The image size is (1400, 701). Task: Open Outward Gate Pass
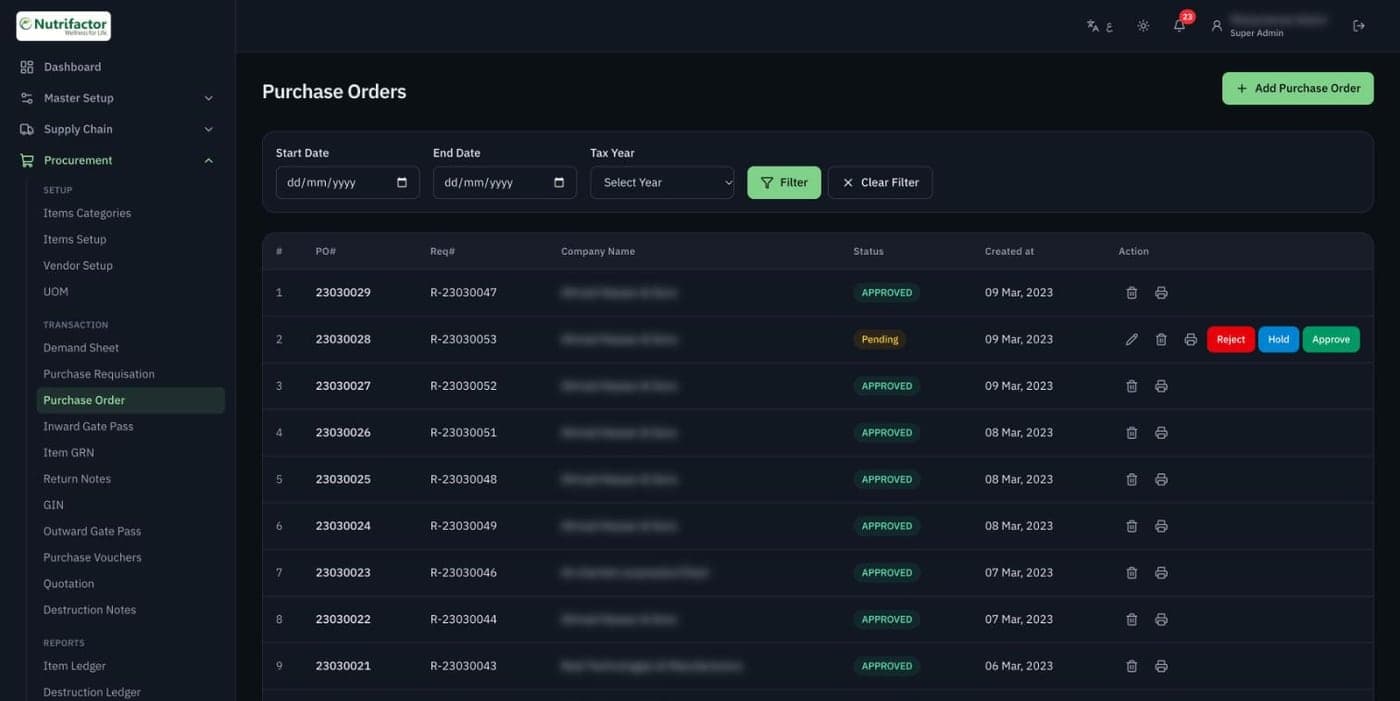point(92,531)
